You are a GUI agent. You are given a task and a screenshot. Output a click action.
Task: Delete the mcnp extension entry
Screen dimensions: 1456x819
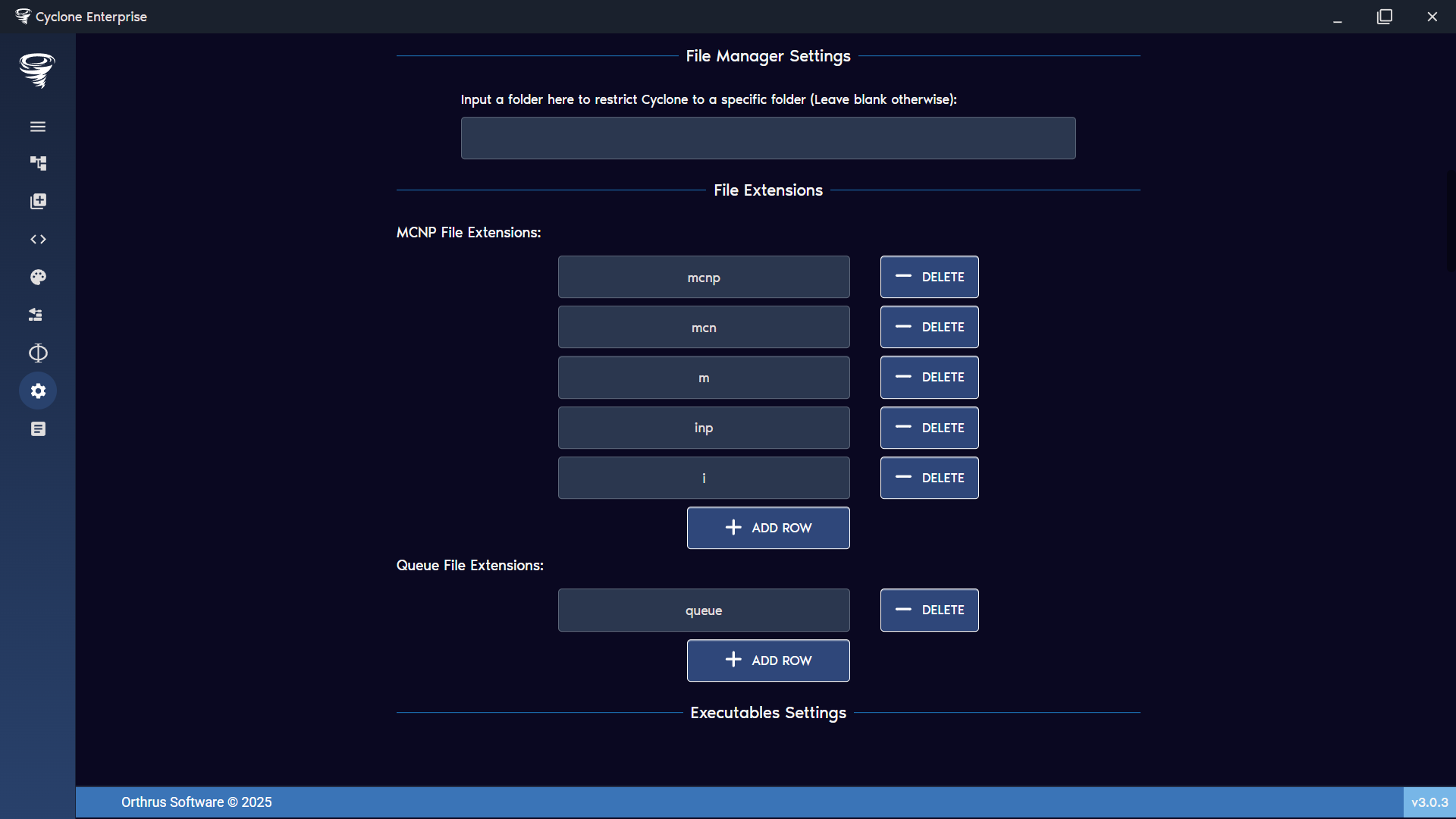929,277
